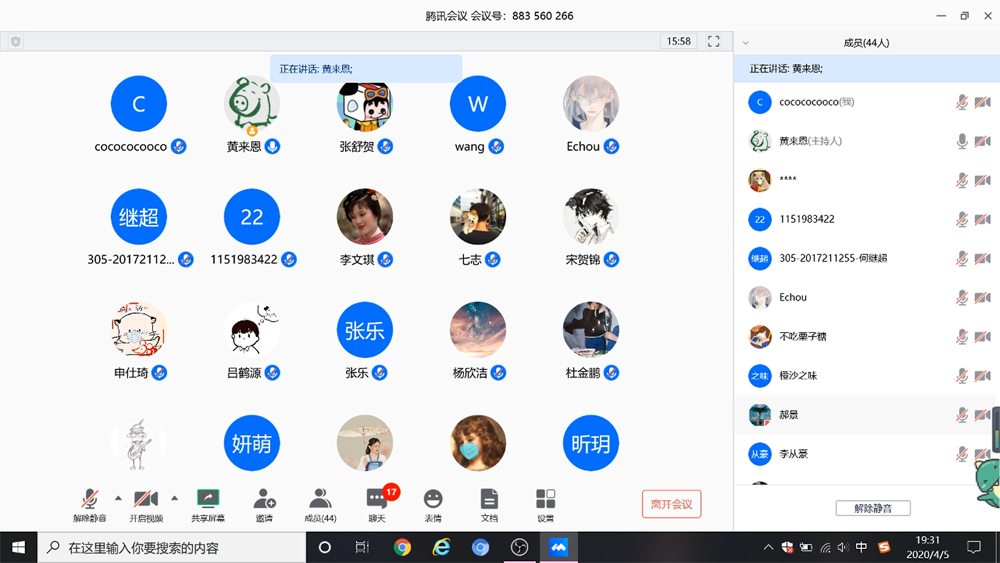
Task: Unmute the microphone in the bottom toolbar
Action: pyautogui.click(x=90, y=505)
